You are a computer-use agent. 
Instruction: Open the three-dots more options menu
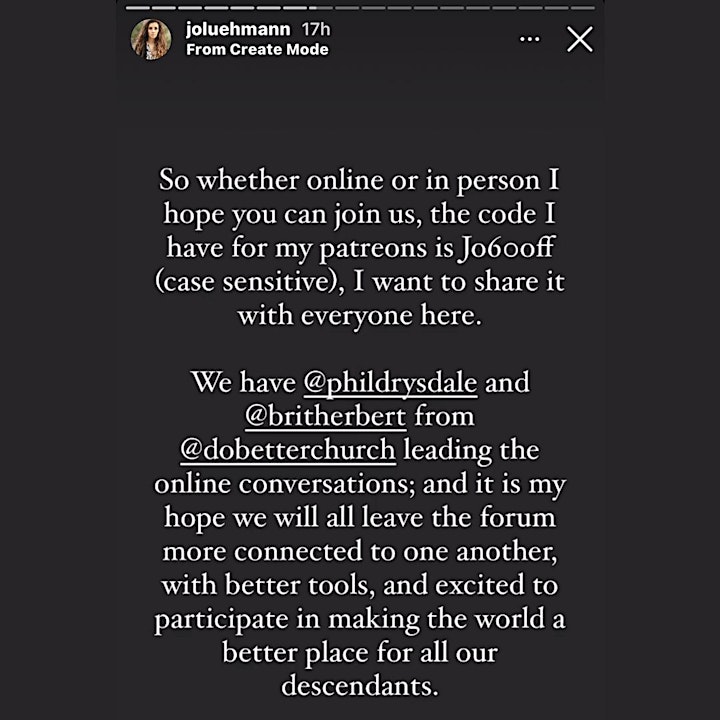point(529,39)
